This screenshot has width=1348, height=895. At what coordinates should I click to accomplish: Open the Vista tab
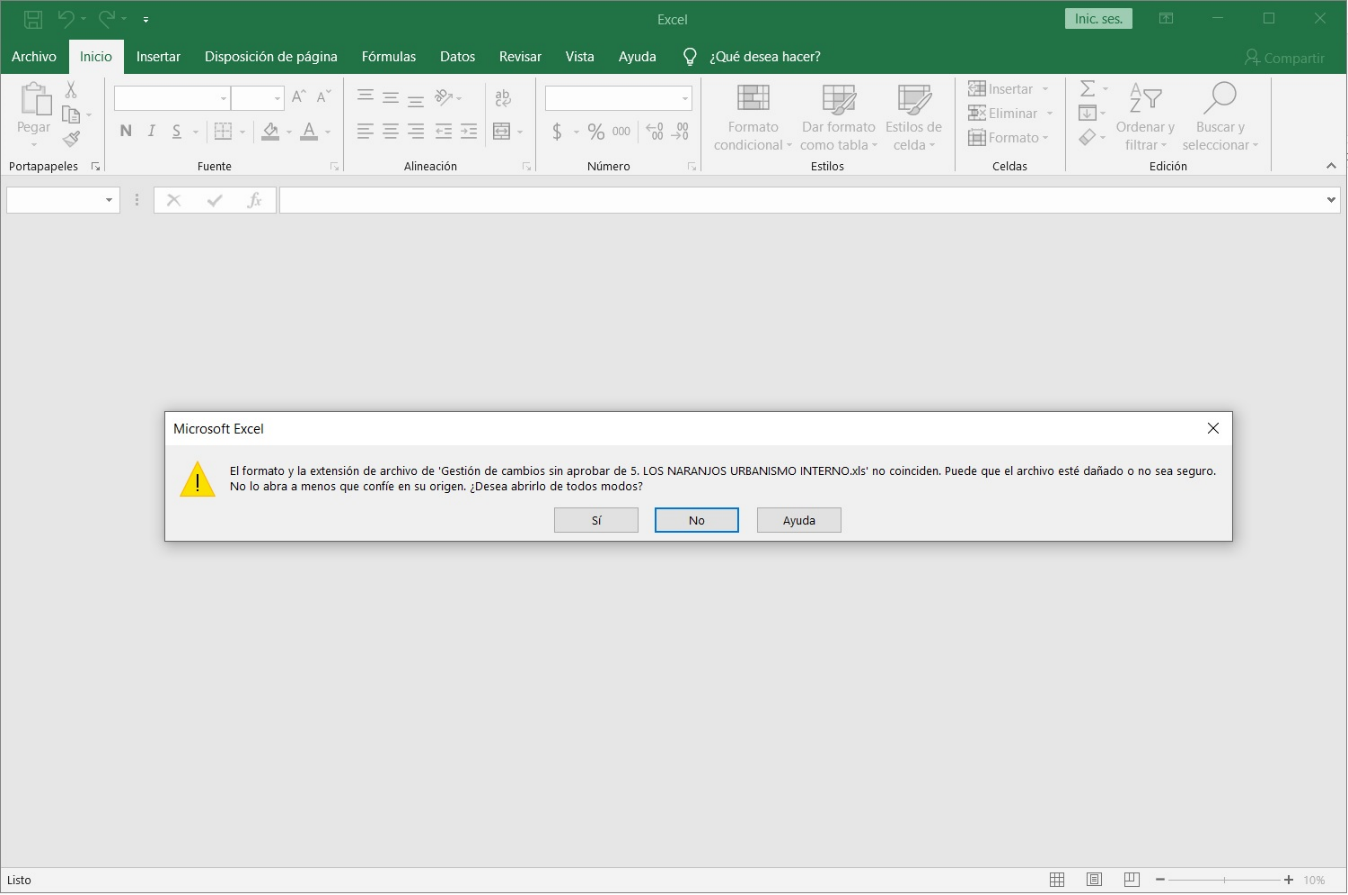coord(579,57)
